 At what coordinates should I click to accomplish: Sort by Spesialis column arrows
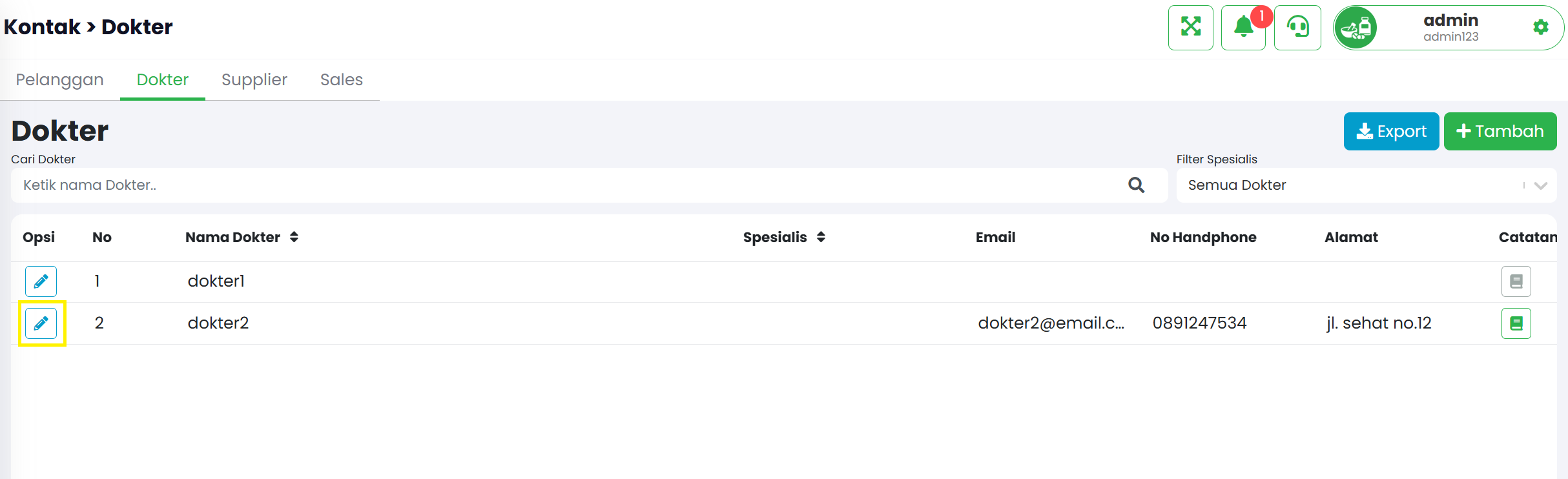821,237
